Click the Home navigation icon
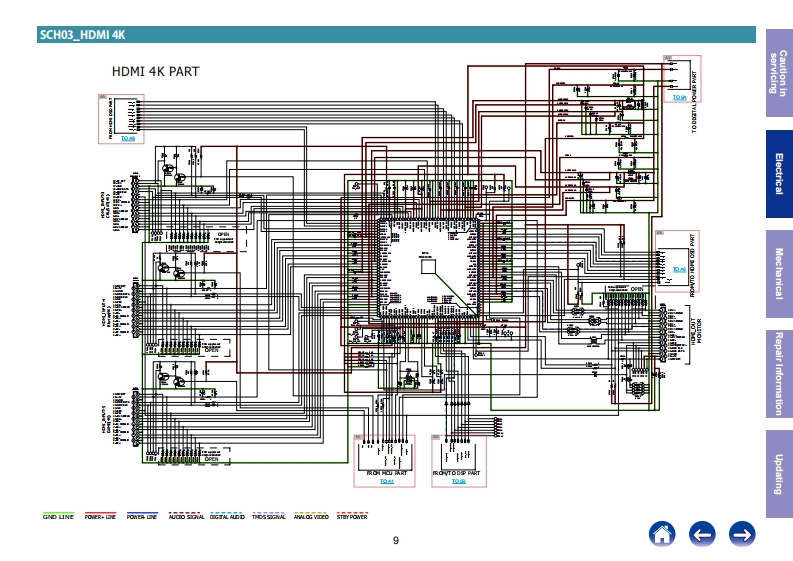Image resolution: width=793 pixels, height=561 pixels. tap(661, 534)
